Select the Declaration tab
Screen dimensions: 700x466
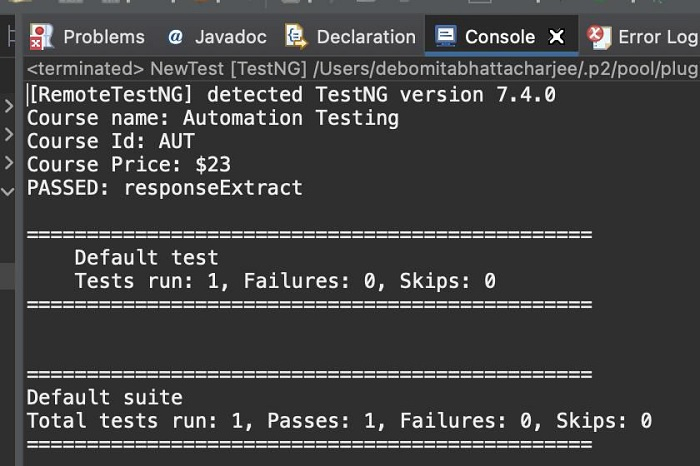[365, 37]
